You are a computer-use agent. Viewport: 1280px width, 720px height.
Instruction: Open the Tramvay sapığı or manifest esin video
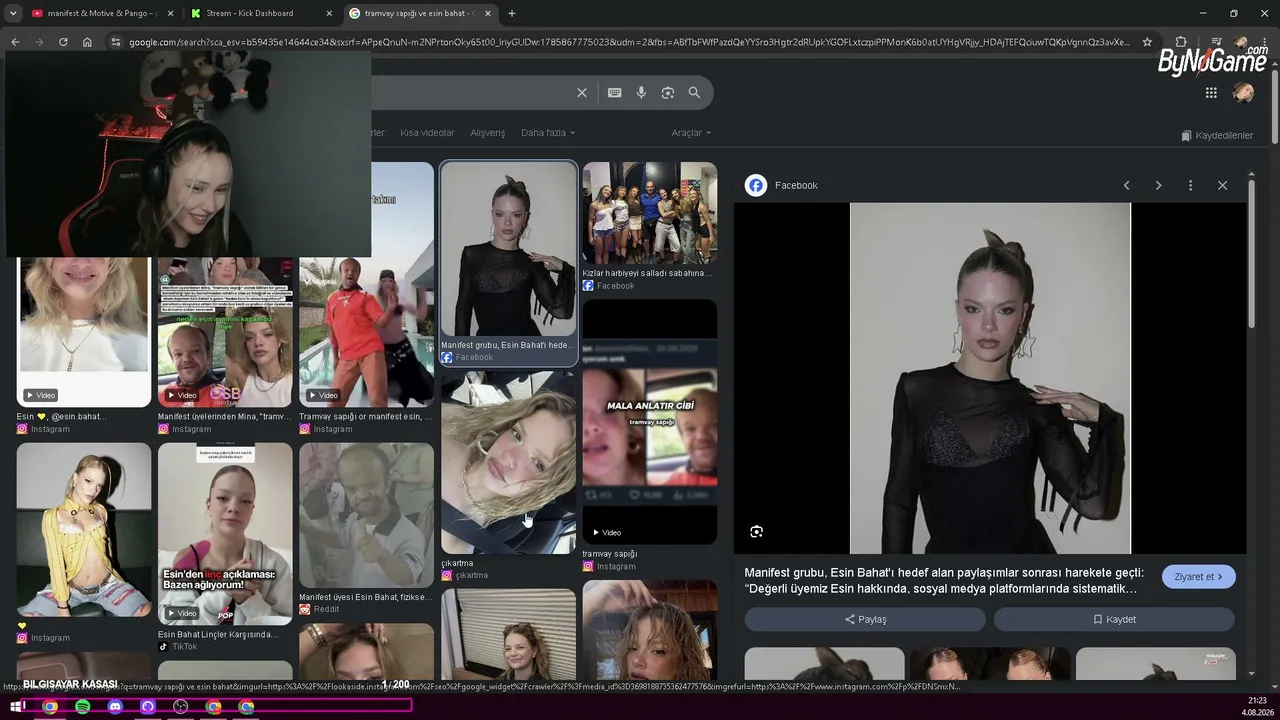click(366, 332)
